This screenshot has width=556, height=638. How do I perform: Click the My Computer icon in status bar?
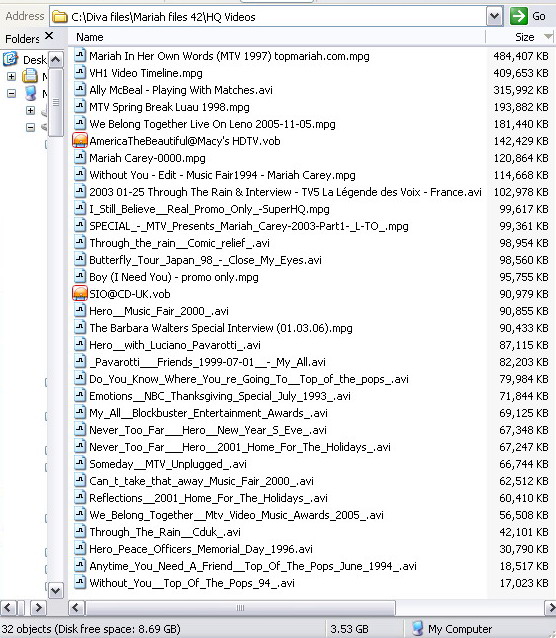pos(417,629)
